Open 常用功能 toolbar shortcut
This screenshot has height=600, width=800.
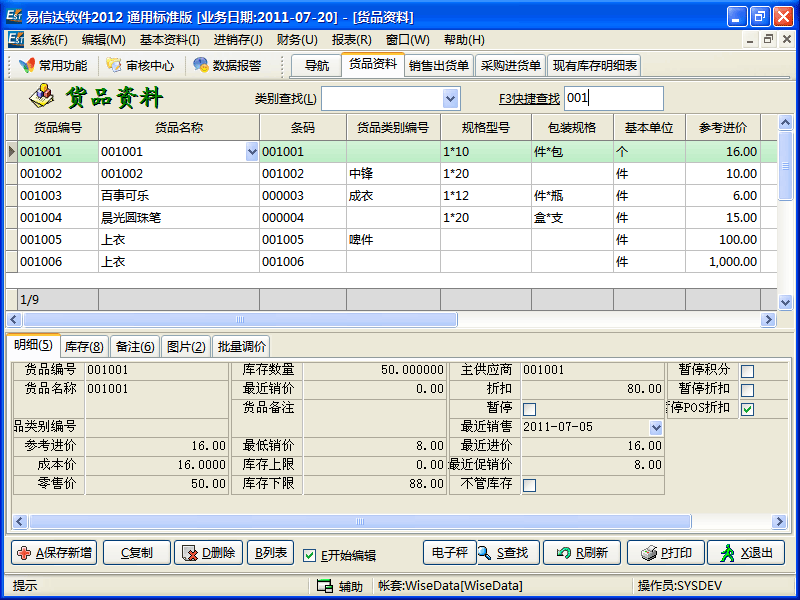(53, 66)
